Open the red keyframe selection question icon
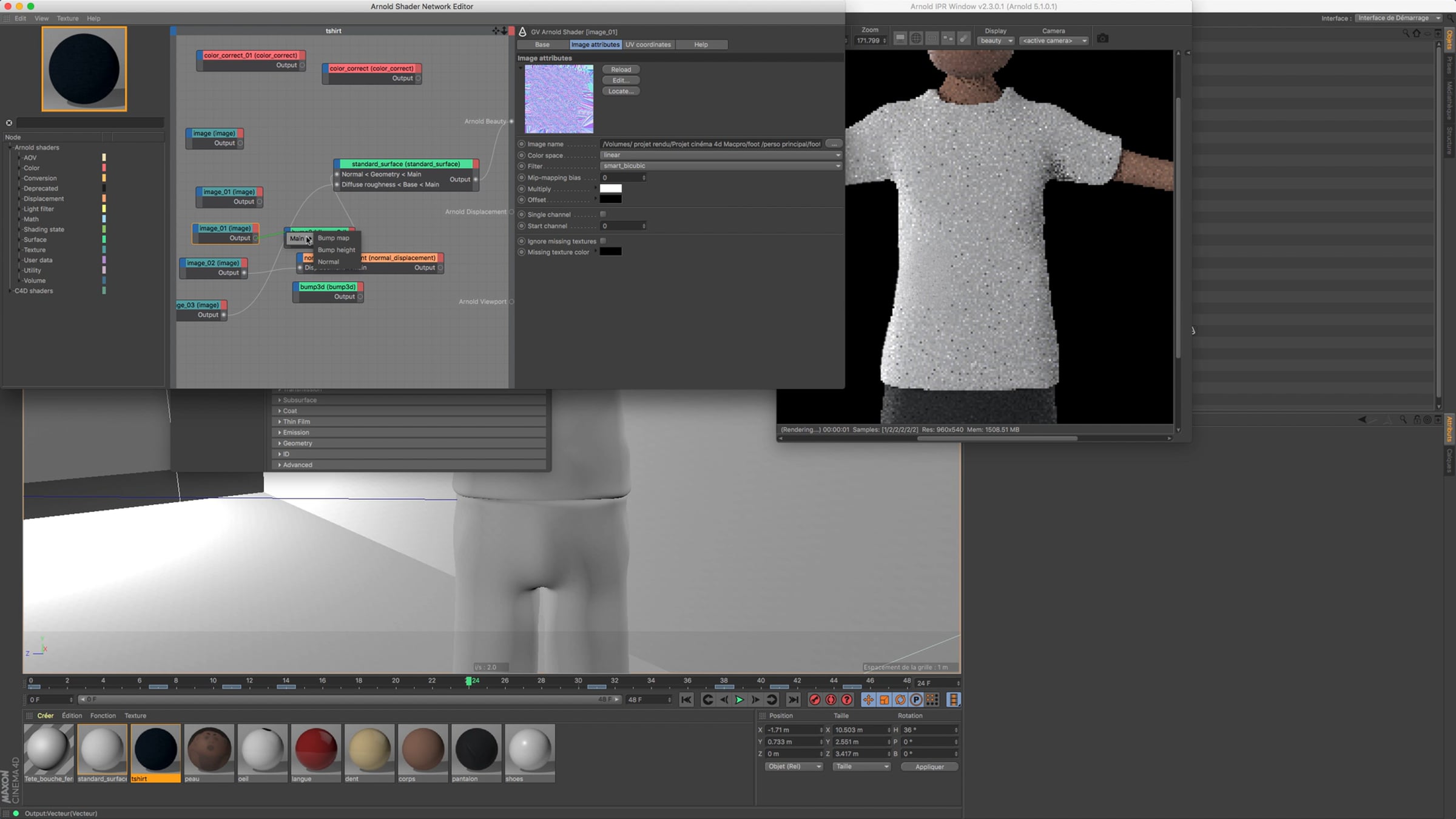 tap(847, 699)
